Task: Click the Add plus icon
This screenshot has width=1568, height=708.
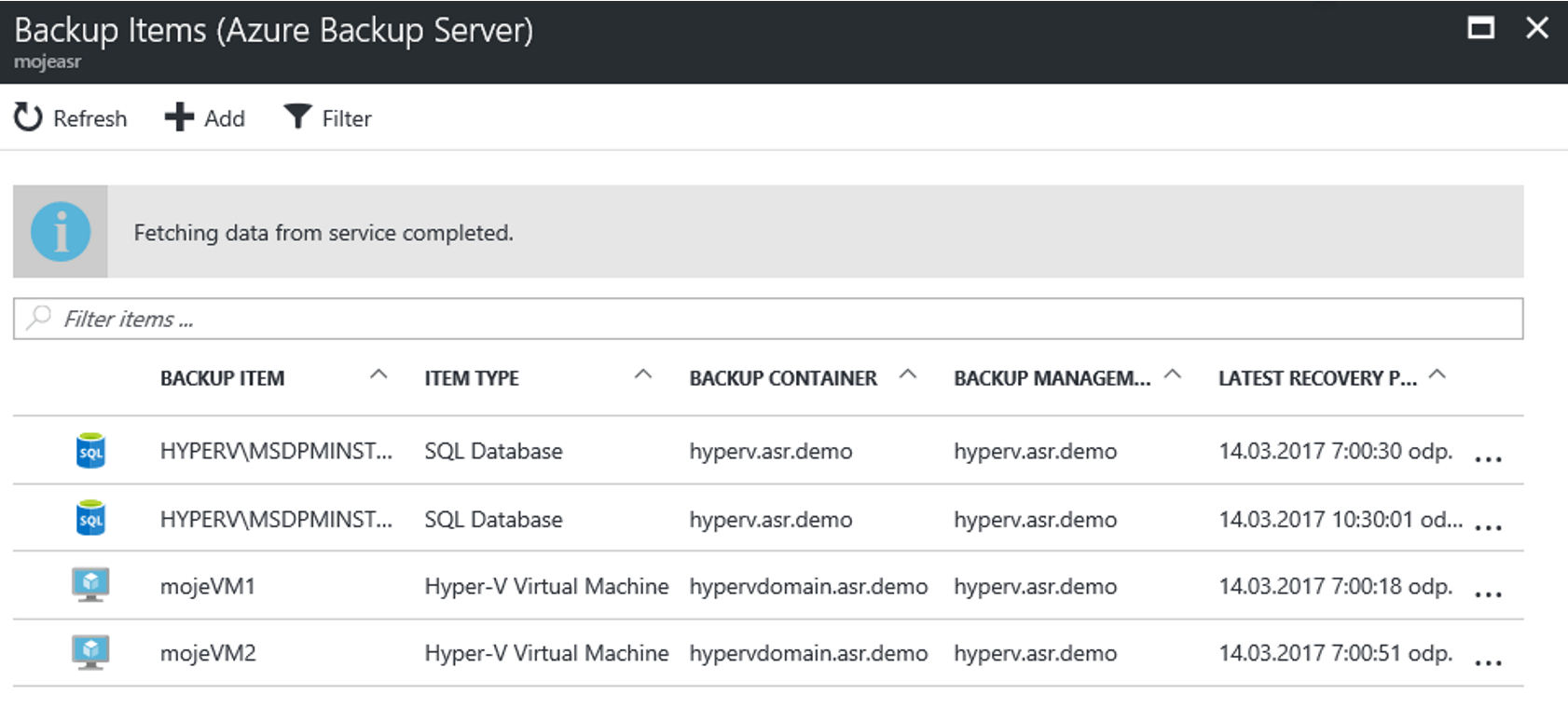Action: [x=179, y=117]
